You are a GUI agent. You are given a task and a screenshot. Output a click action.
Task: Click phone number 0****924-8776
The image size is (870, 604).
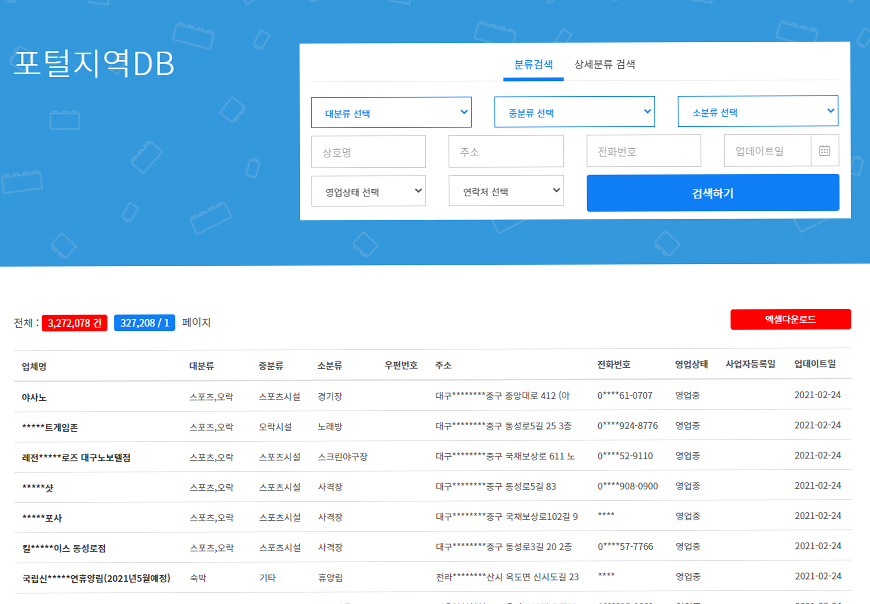(x=628, y=425)
